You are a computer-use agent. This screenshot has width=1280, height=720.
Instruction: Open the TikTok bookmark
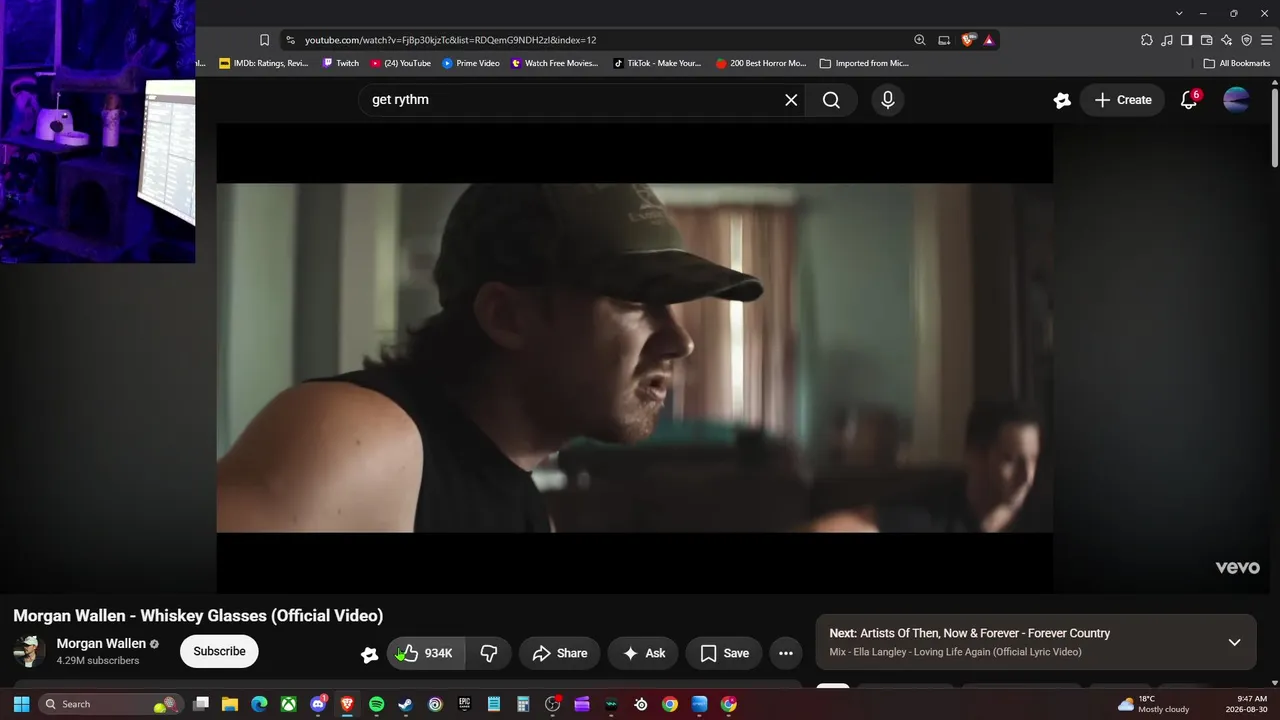point(658,63)
